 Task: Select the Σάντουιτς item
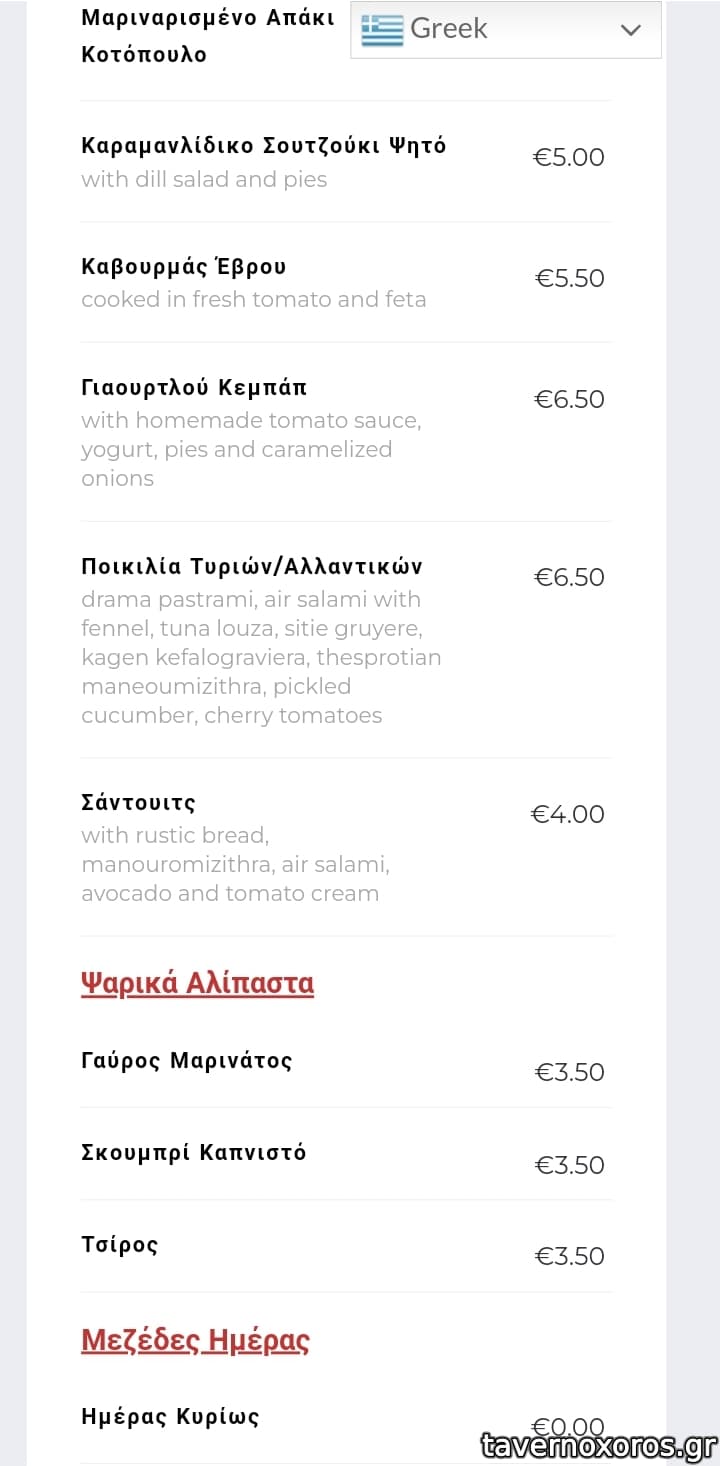coord(138,803)
